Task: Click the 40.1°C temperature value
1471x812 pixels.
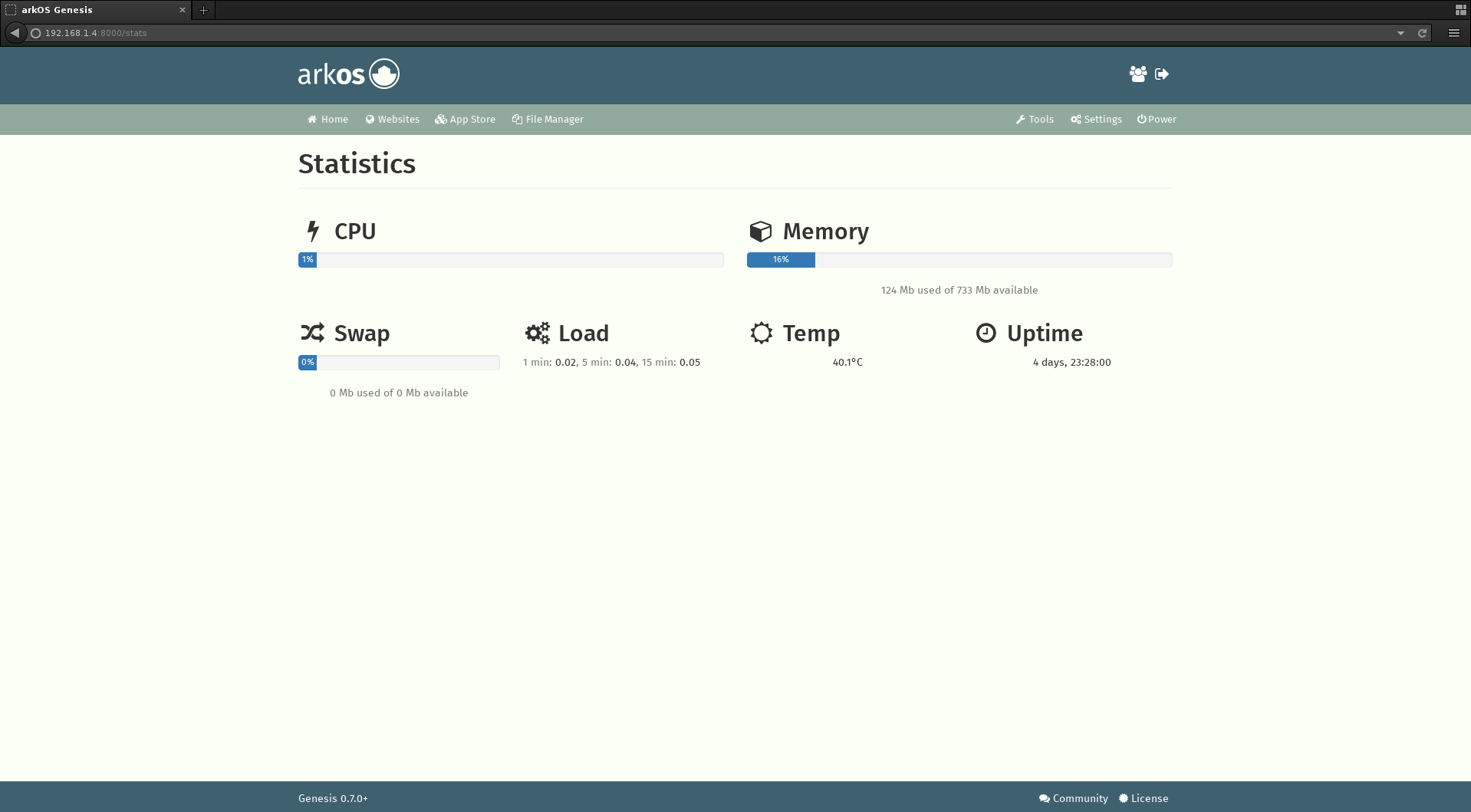Action: pyautogui.click(x=847, y=363)
